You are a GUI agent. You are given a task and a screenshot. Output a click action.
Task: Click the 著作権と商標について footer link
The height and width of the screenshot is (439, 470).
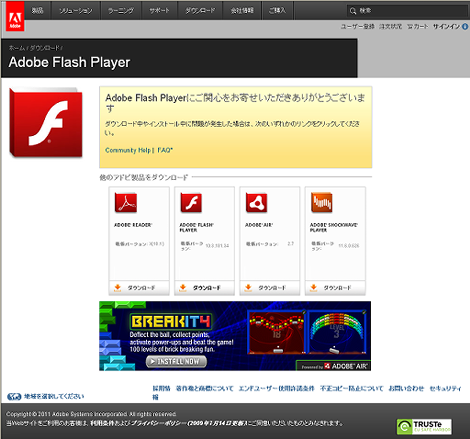click(x=204, y=388)
